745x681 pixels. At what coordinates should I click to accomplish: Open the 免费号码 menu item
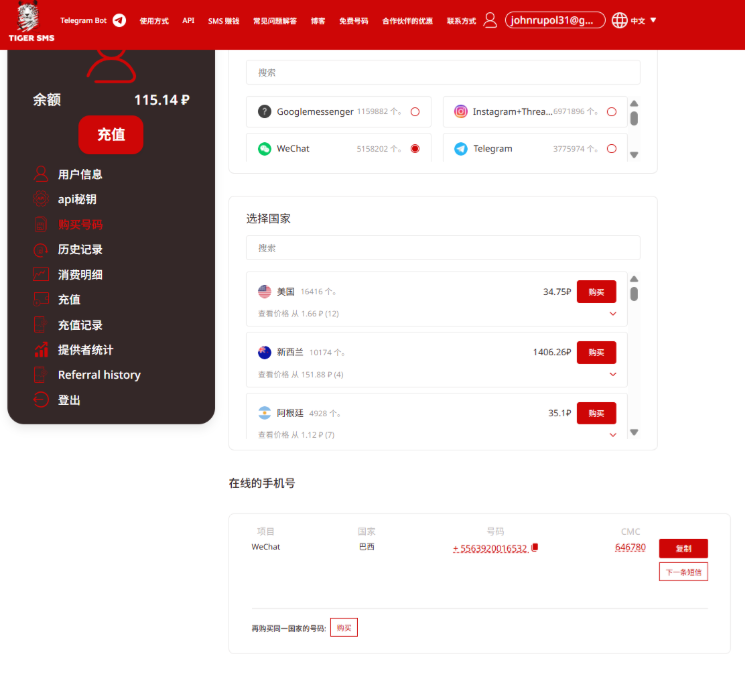coord(353,21)
